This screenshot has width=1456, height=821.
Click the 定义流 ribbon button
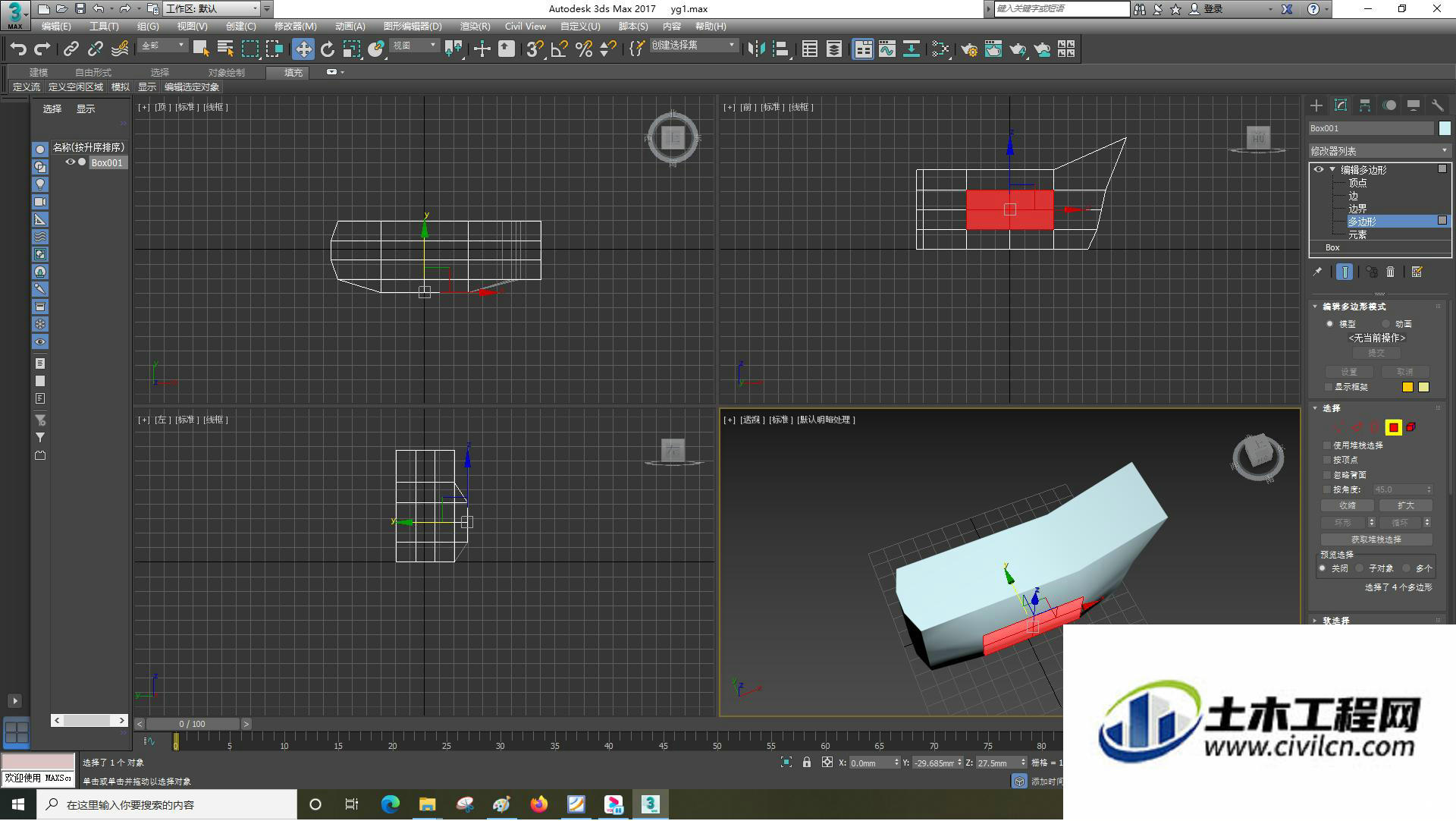point(27,87)
